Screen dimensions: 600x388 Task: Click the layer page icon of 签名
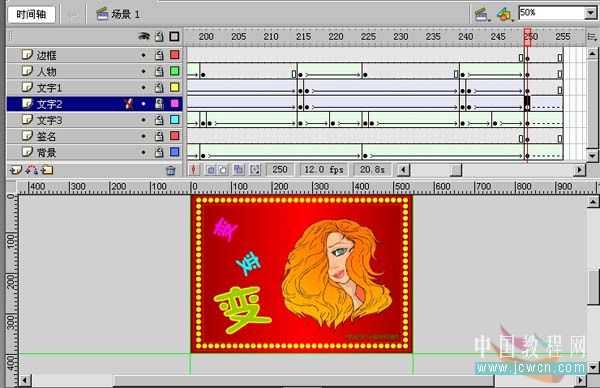27,135
